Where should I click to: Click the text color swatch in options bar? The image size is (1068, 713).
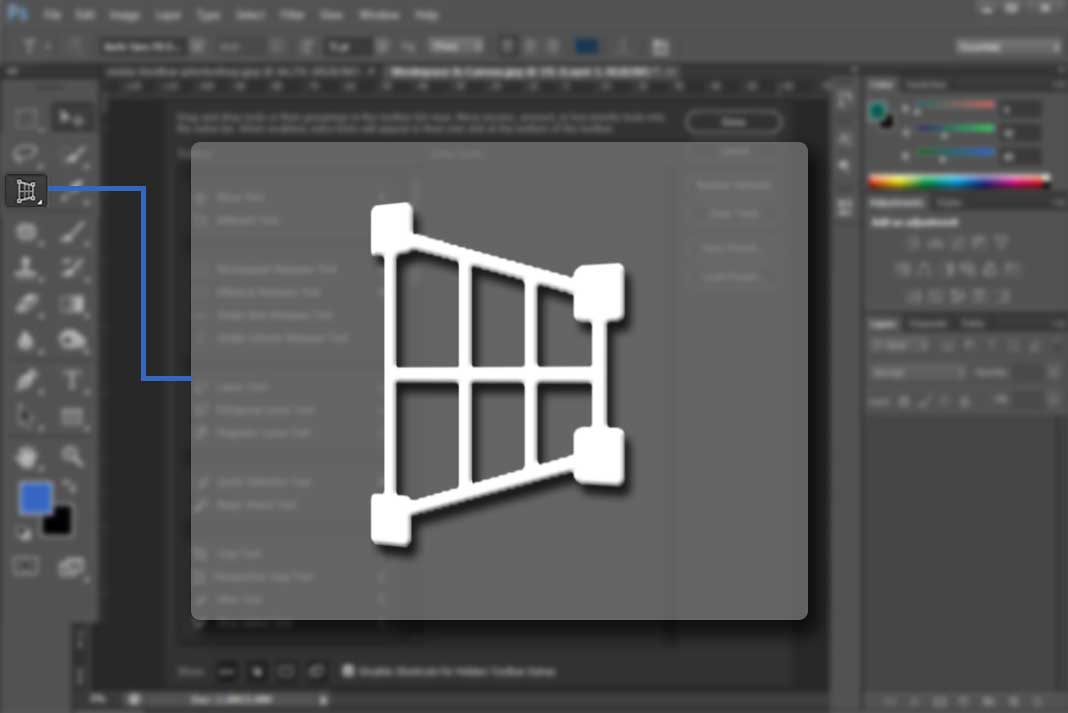586,46
